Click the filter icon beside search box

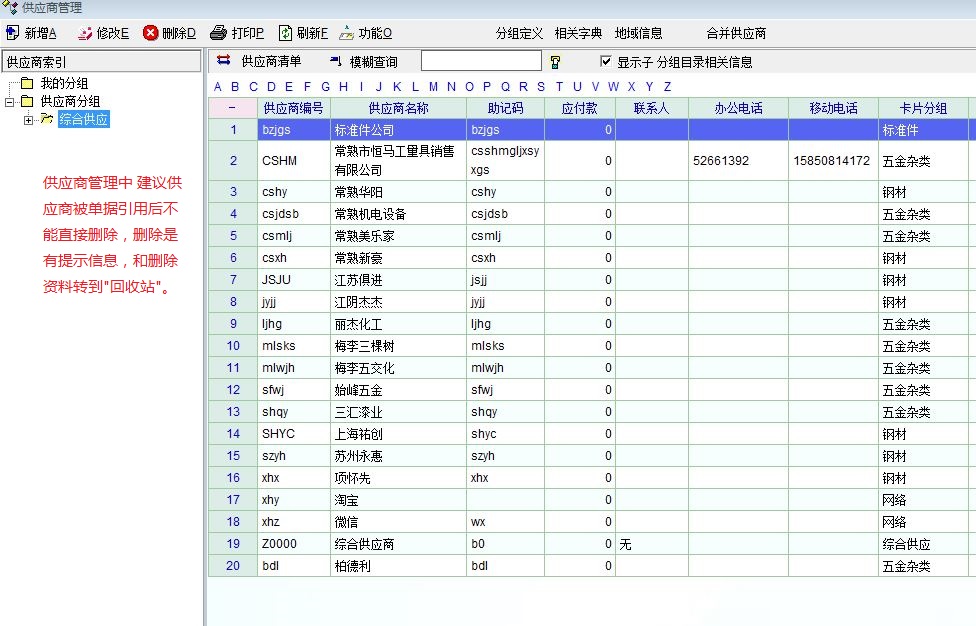(556, 62)
